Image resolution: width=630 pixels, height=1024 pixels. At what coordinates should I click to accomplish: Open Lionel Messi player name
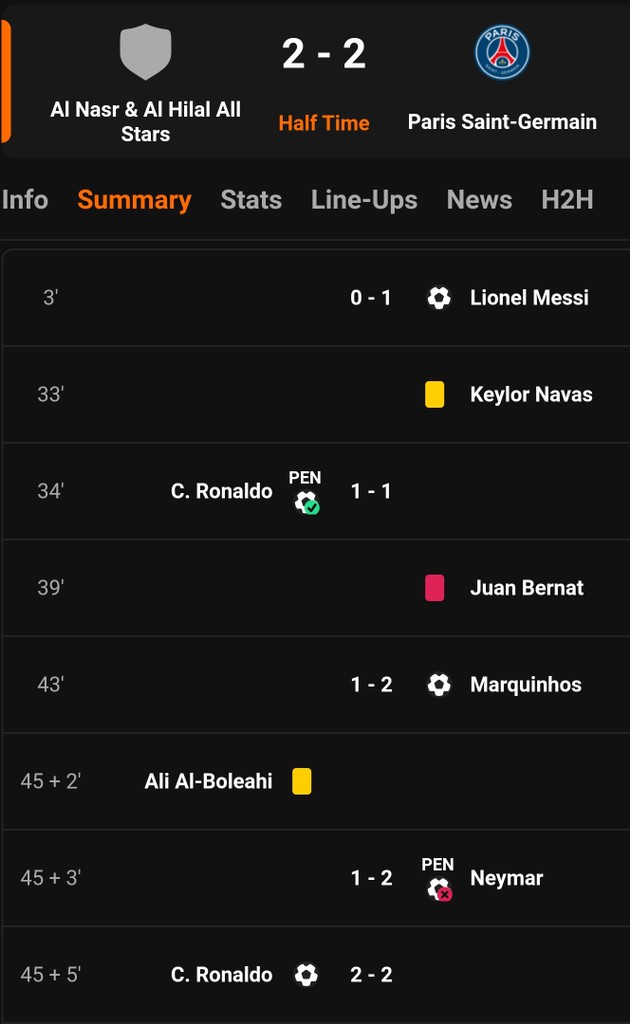click(529, 298)
